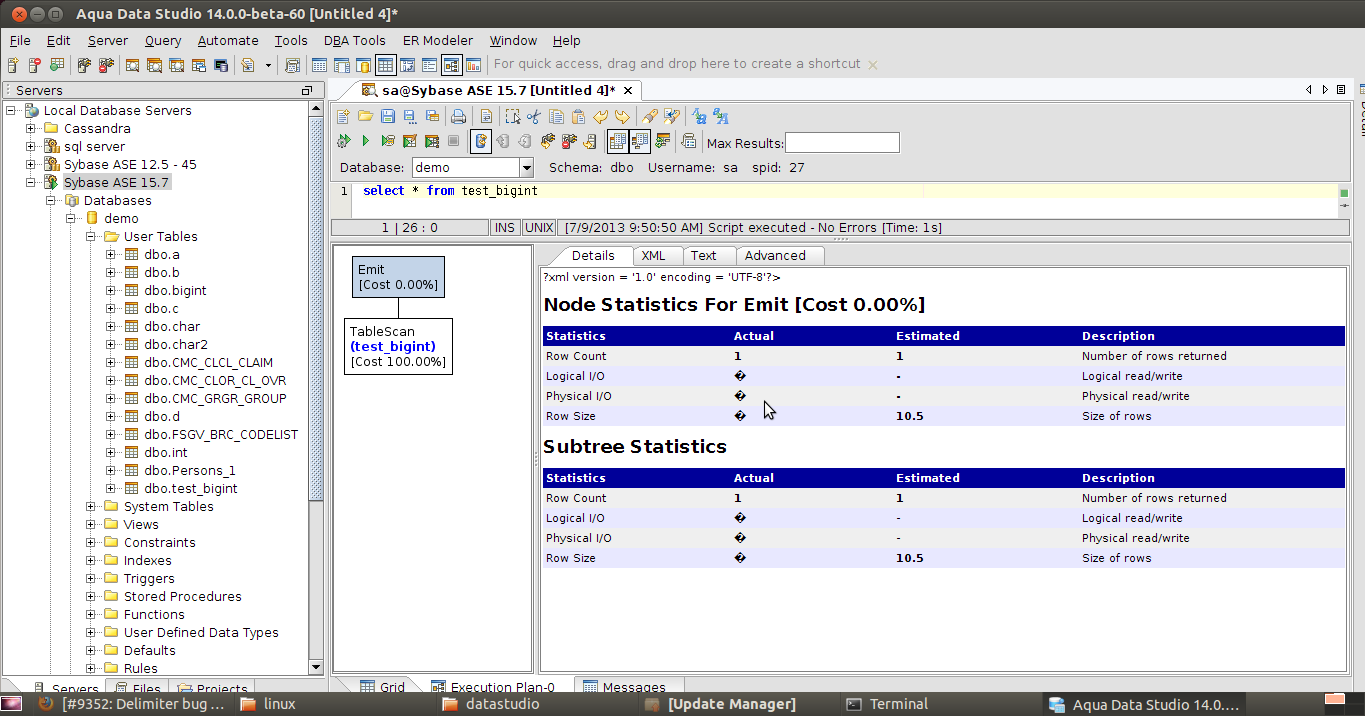The height and width of the screenshot is (716, 1365).
Task: Click the Paste clipboard icon
Action: (579, 116)
